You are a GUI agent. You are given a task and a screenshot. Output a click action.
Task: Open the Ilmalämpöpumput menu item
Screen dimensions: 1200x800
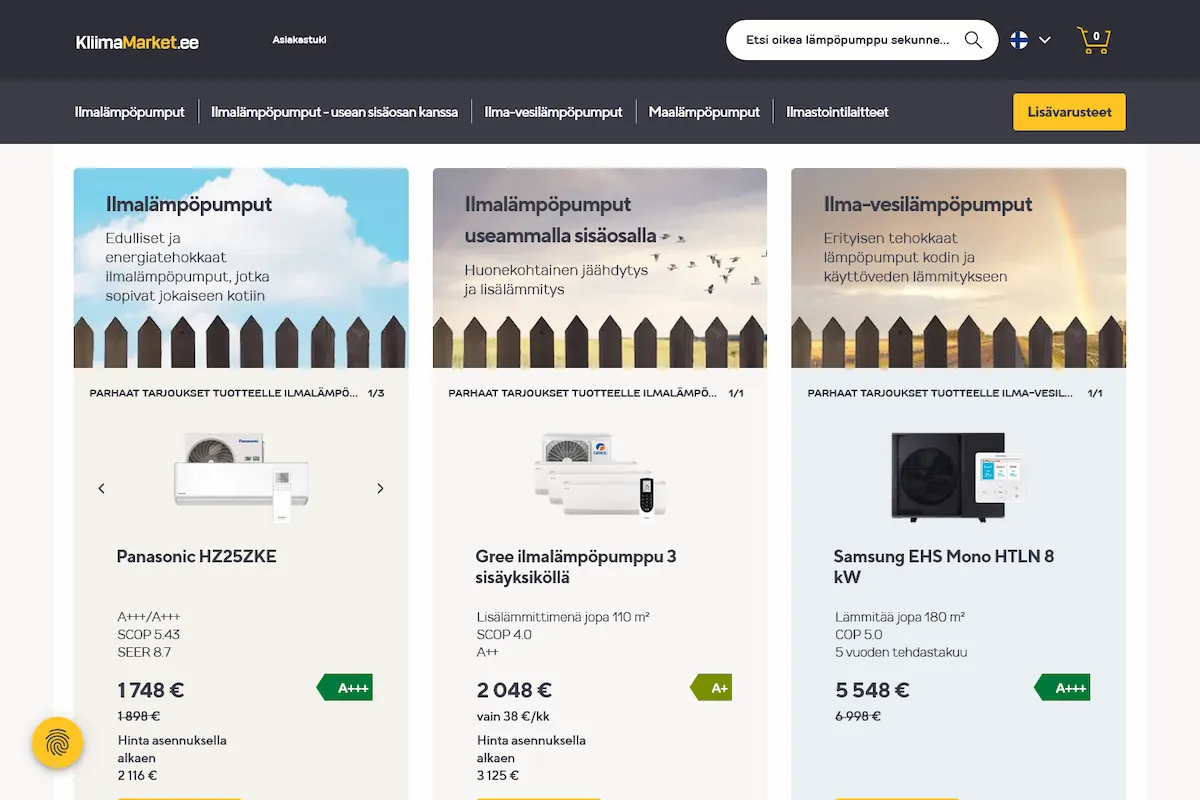pos(129,112)
